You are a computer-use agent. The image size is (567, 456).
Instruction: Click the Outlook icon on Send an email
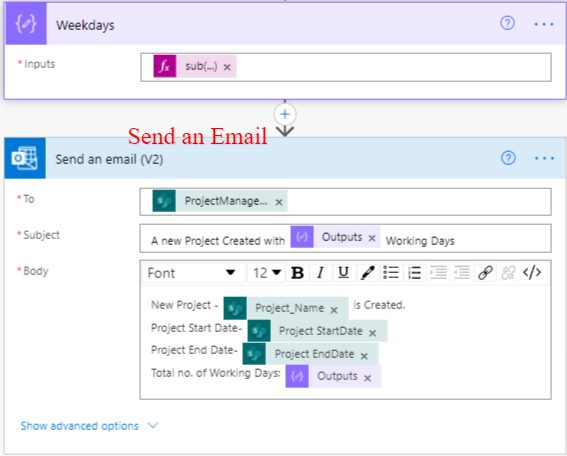pos(25,158)
